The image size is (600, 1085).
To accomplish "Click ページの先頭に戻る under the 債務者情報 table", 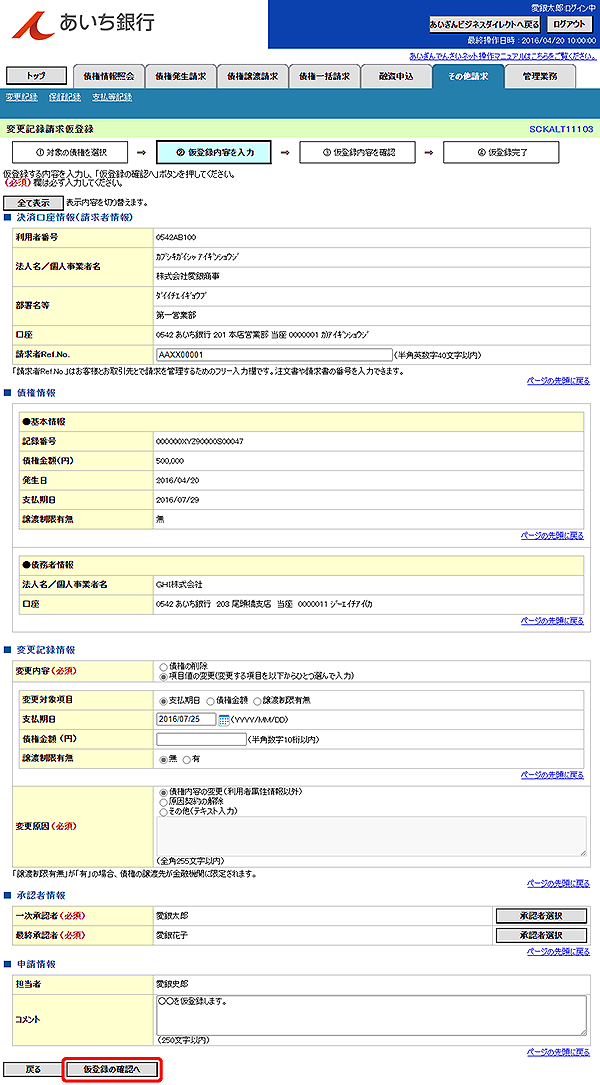I will 552,621.
